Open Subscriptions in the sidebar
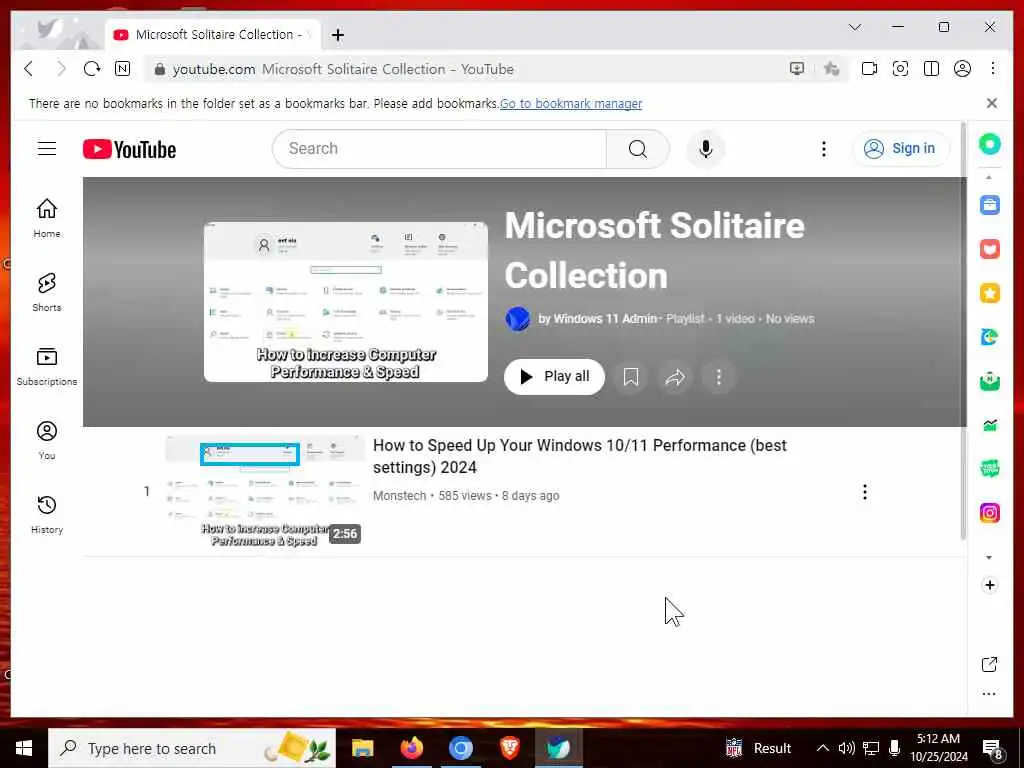 point(46,366)
